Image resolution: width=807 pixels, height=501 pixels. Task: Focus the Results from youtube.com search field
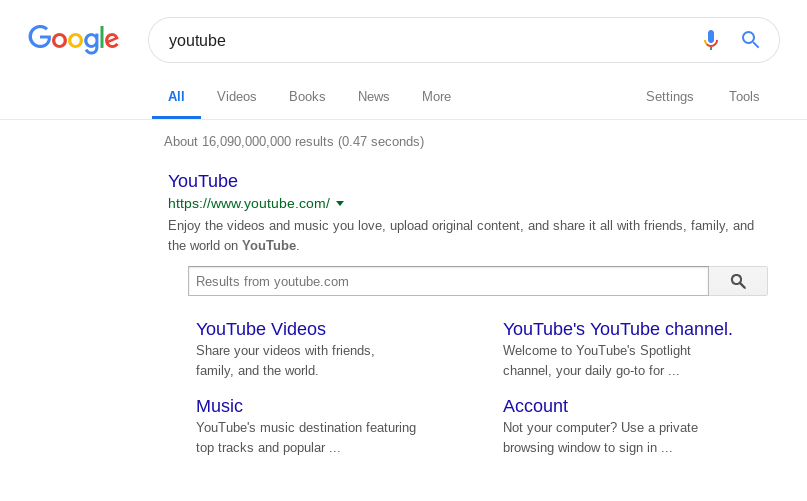[448, 281]
